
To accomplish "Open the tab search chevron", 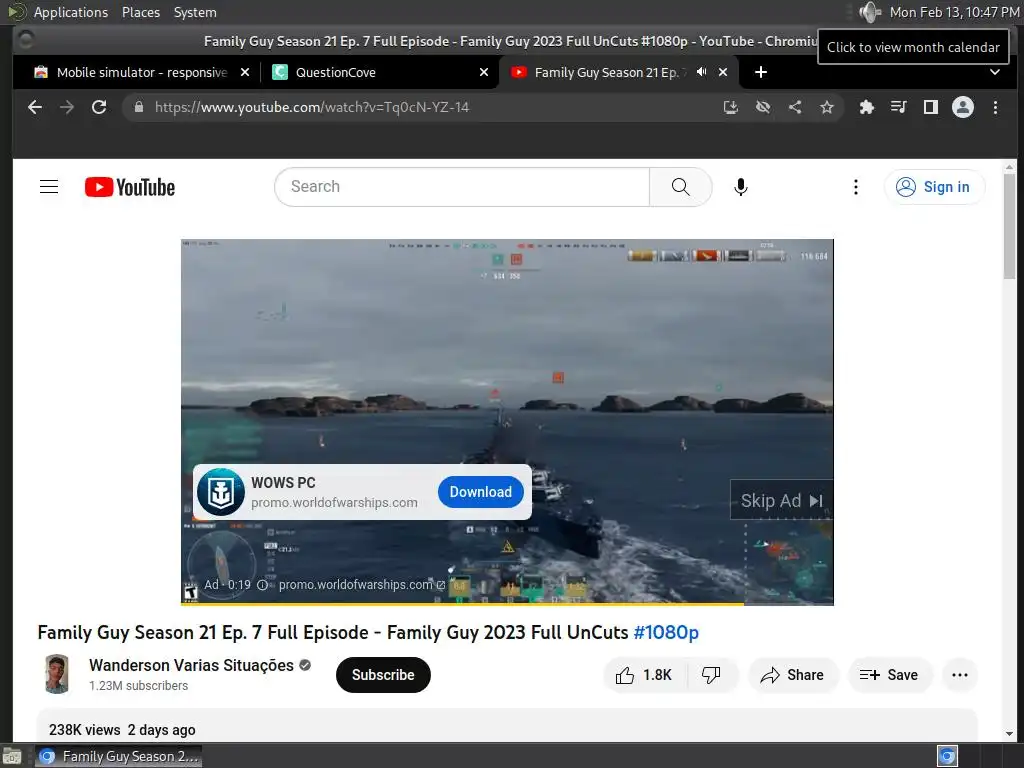I will tap(995, 72).
